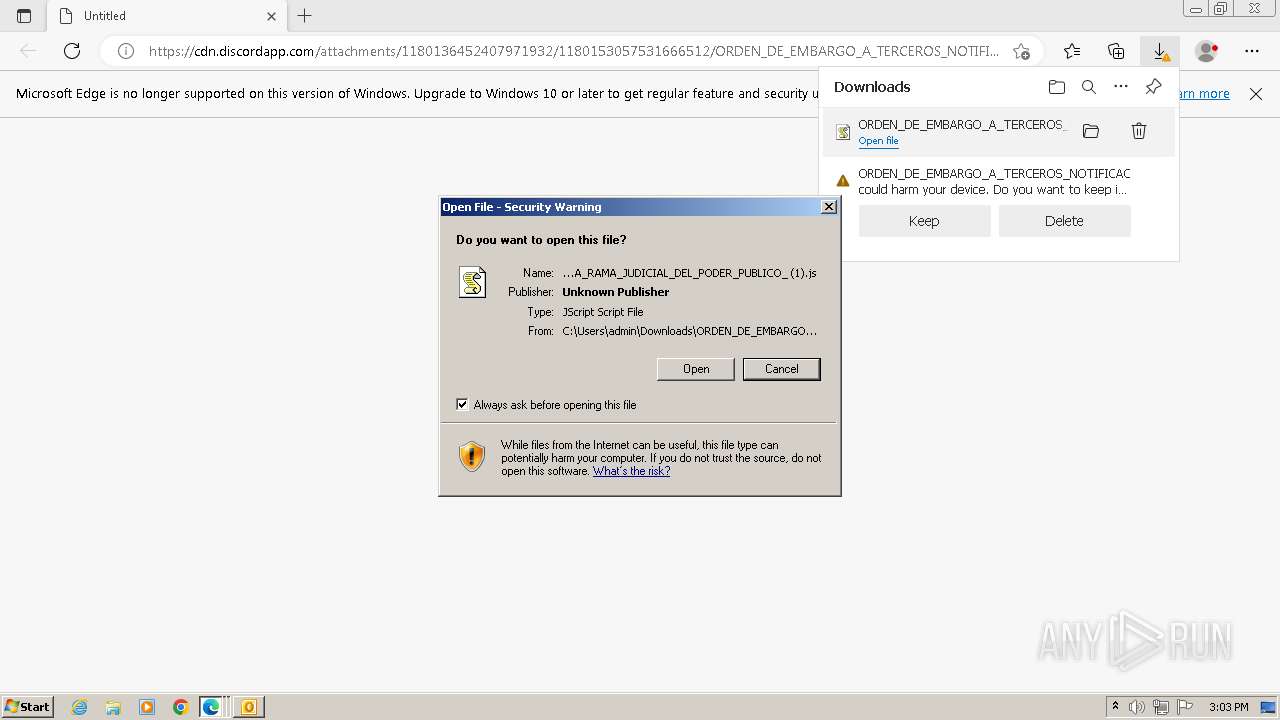Select the first ORDEN_DE_EMBARGO download entry name
This screenshot has height=720, width=1280.
(962, 125)
